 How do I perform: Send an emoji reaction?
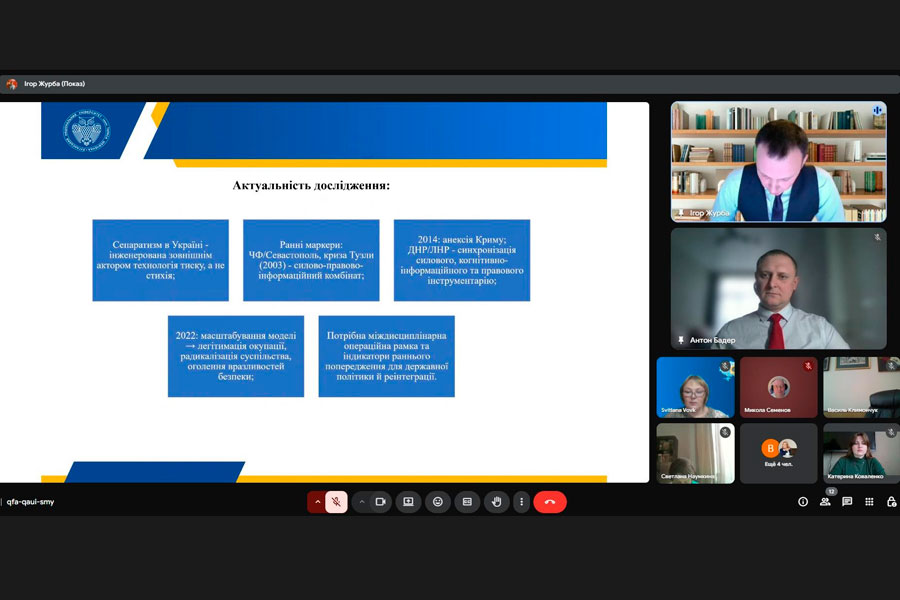438,502
